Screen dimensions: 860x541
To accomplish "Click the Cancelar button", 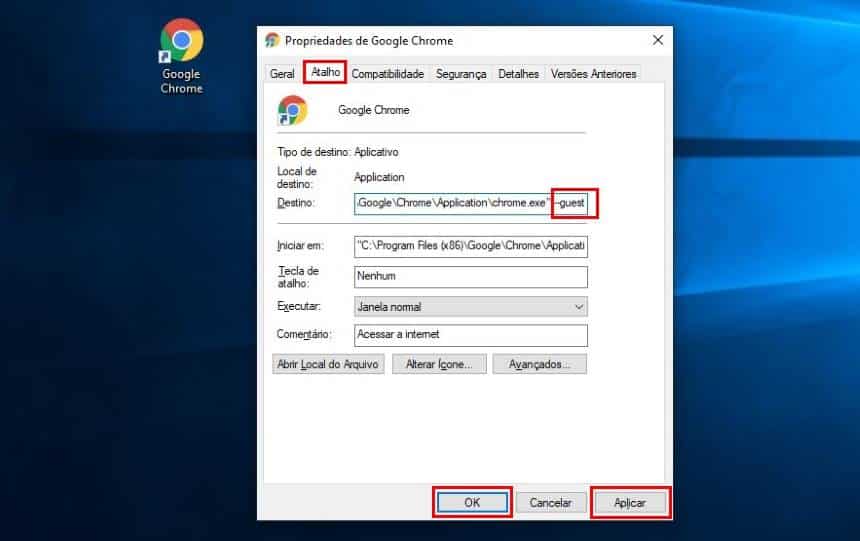I will [x=551, y=503].
